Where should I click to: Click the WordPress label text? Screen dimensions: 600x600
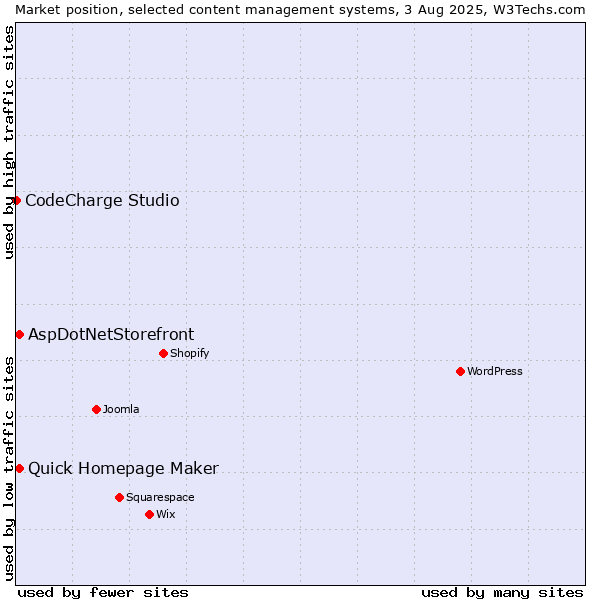494,372
